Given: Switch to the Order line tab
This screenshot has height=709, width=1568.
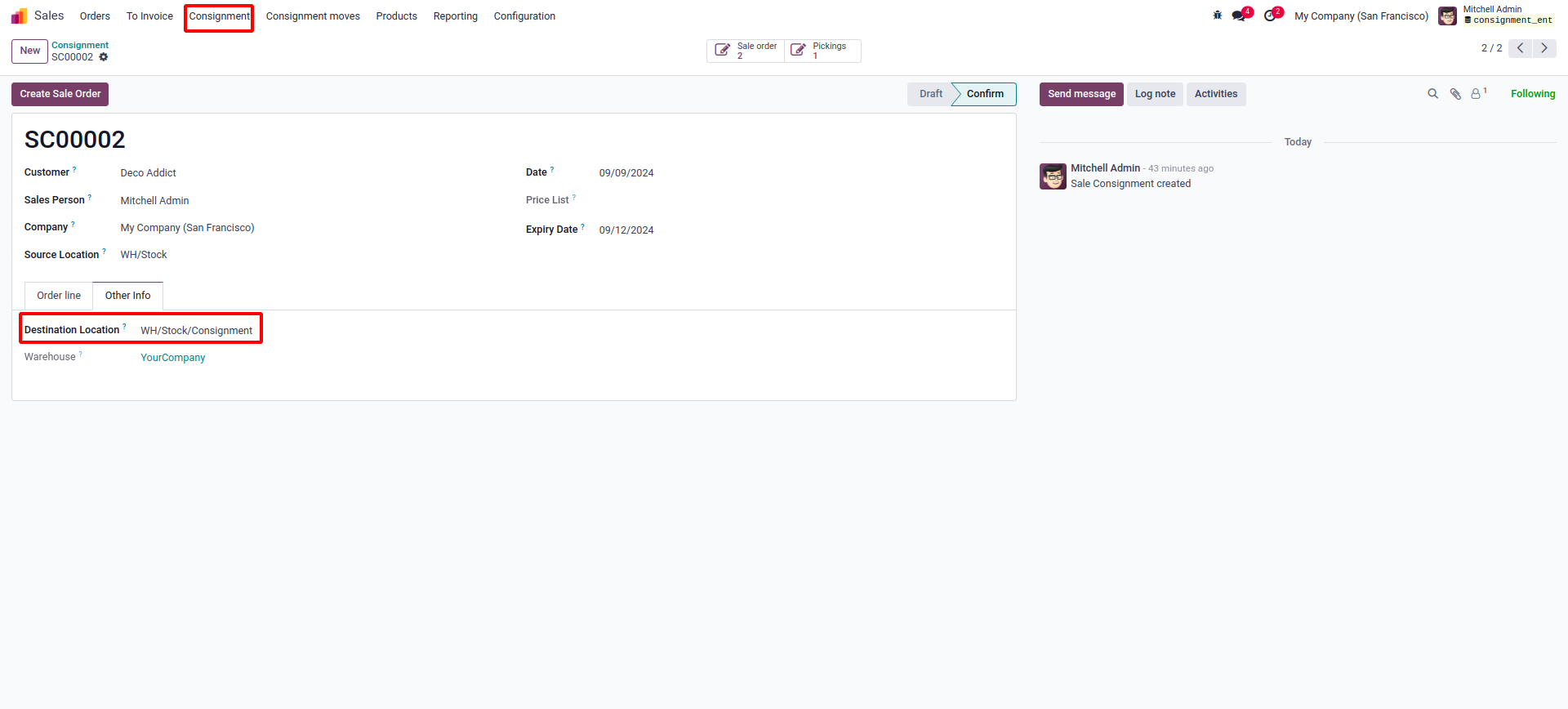Looking at the screenshot, I should point(59,296).
